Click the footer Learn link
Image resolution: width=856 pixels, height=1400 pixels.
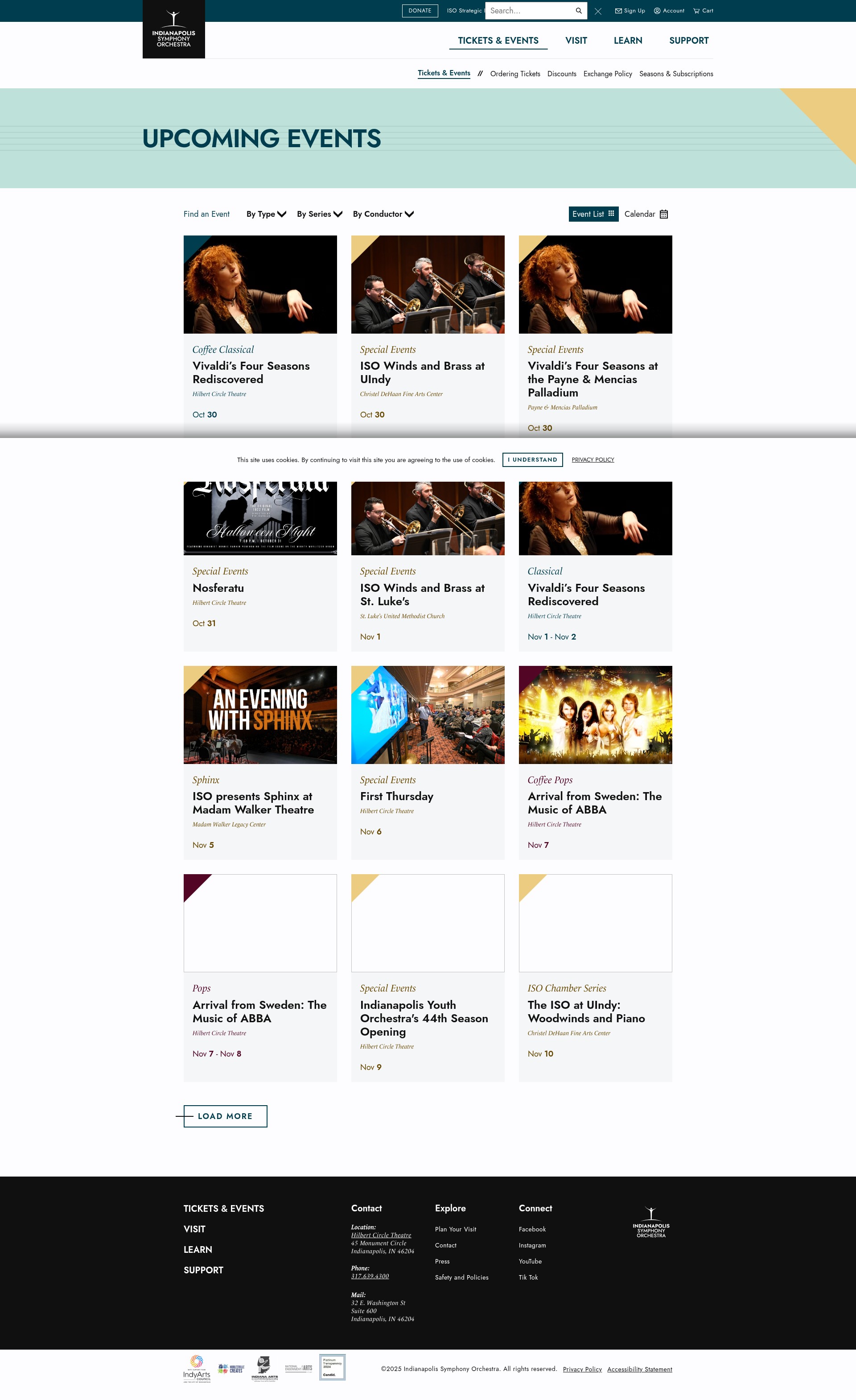(198, 1249)
